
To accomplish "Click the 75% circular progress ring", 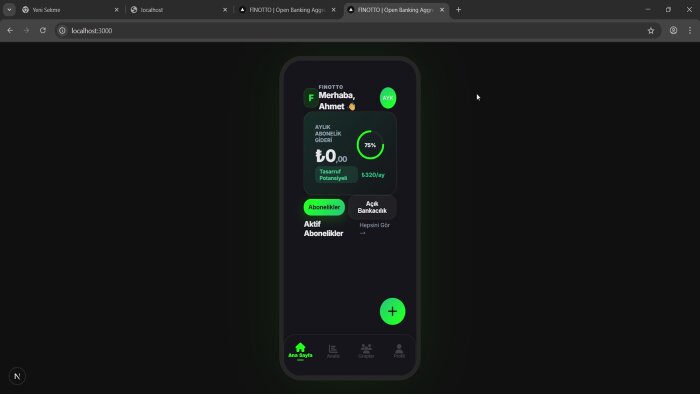I will [x=370, y=145].
